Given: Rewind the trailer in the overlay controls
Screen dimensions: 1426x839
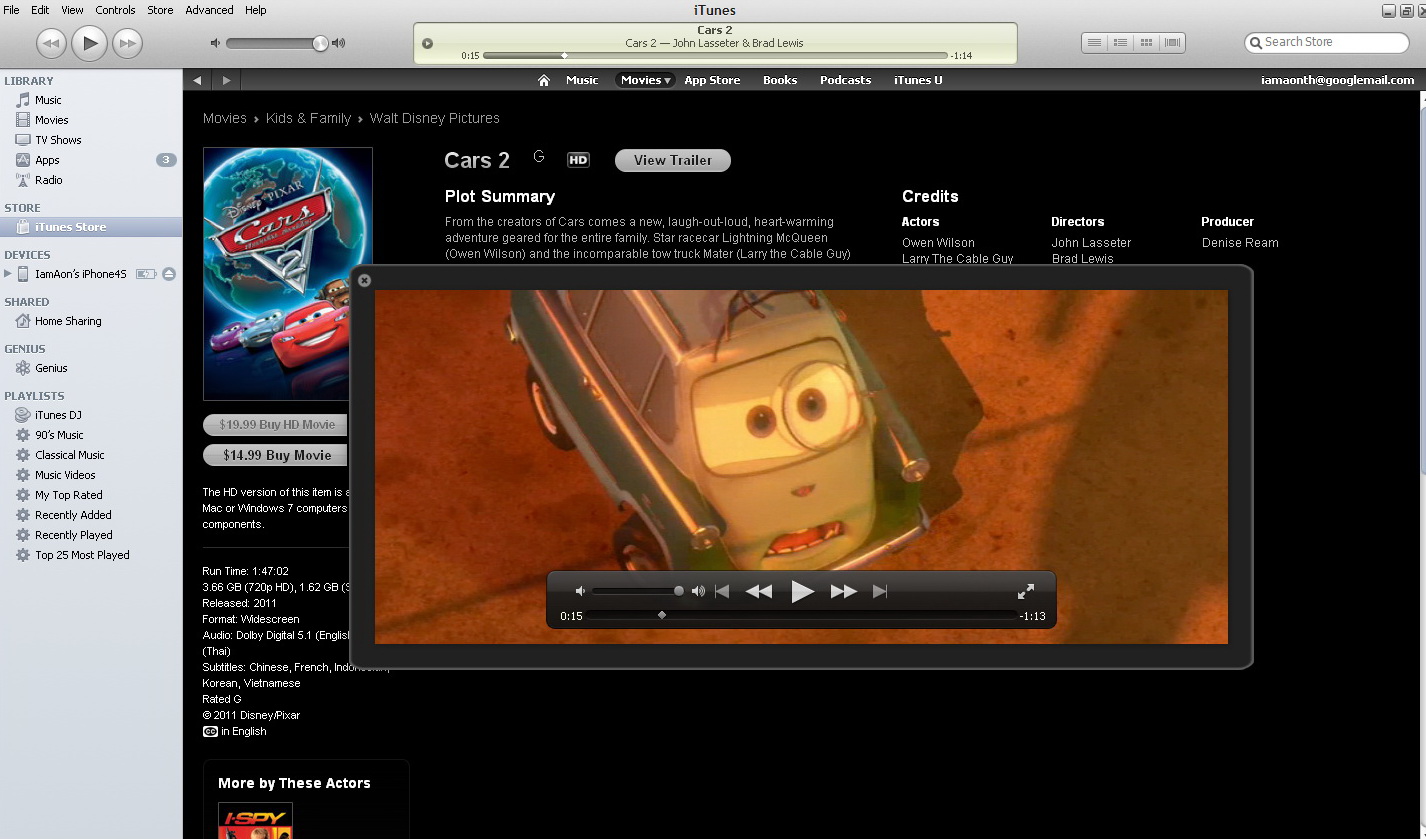Looking at the screenshot, I should pos(759,591).
